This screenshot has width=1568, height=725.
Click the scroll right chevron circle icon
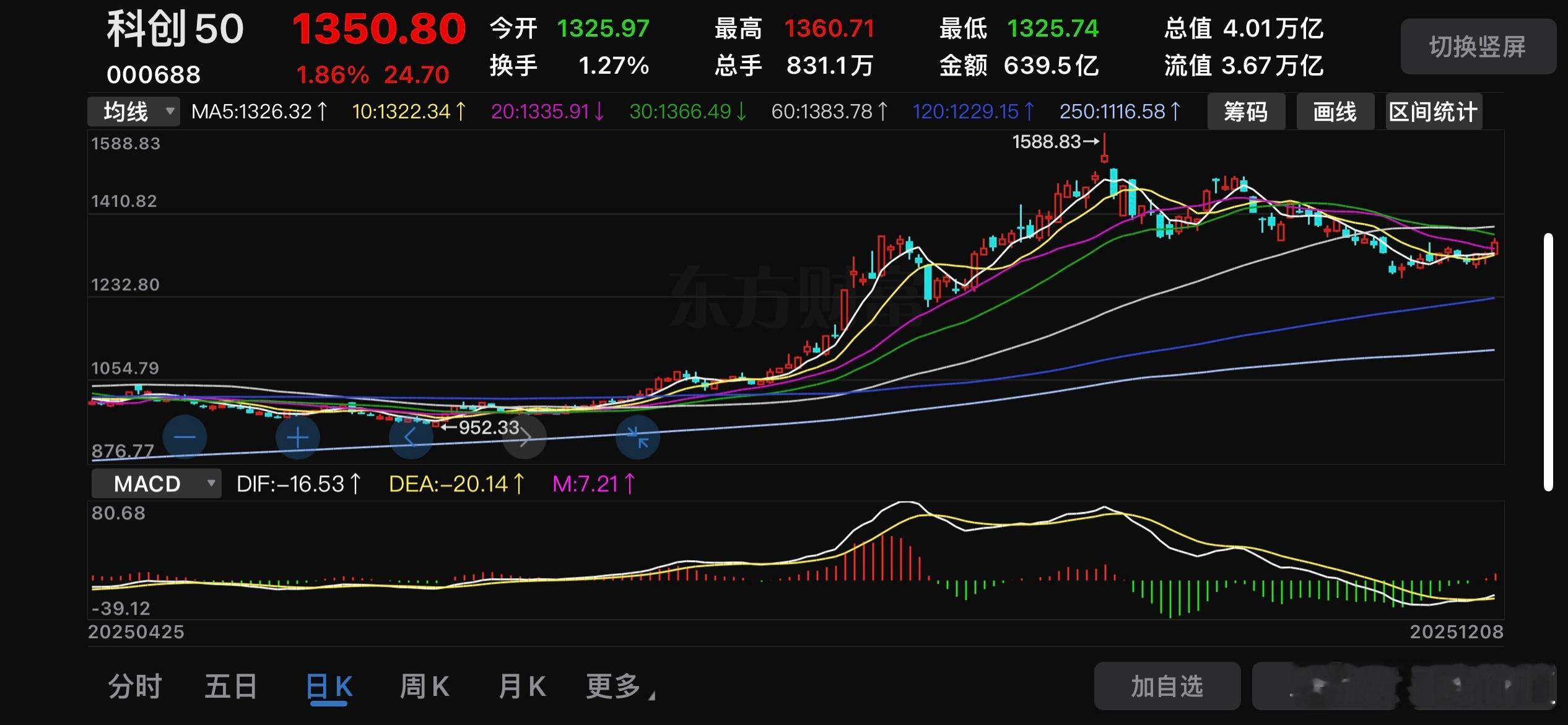point(525,438)
